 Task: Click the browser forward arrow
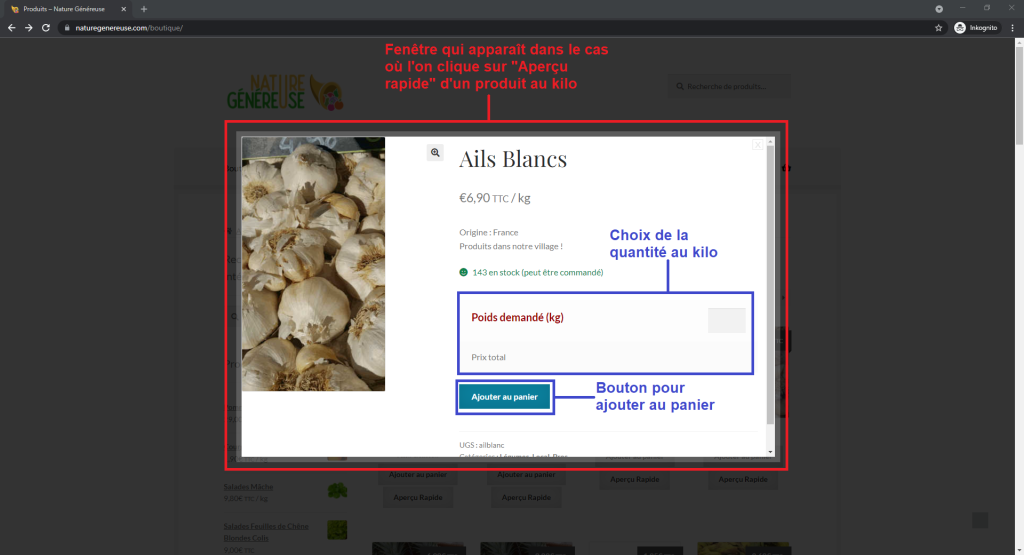point(29,28)
